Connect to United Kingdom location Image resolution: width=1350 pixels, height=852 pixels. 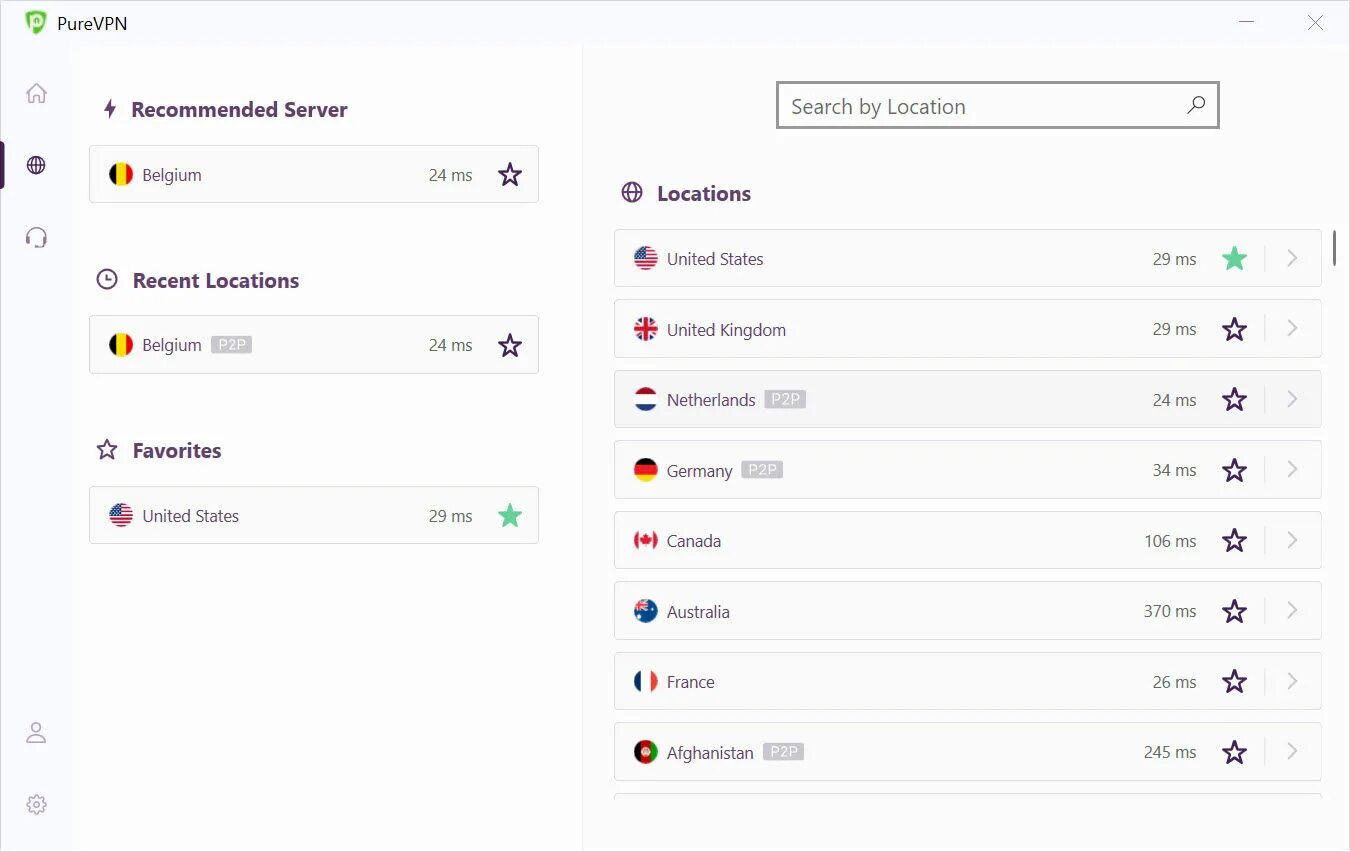point(967,329)
